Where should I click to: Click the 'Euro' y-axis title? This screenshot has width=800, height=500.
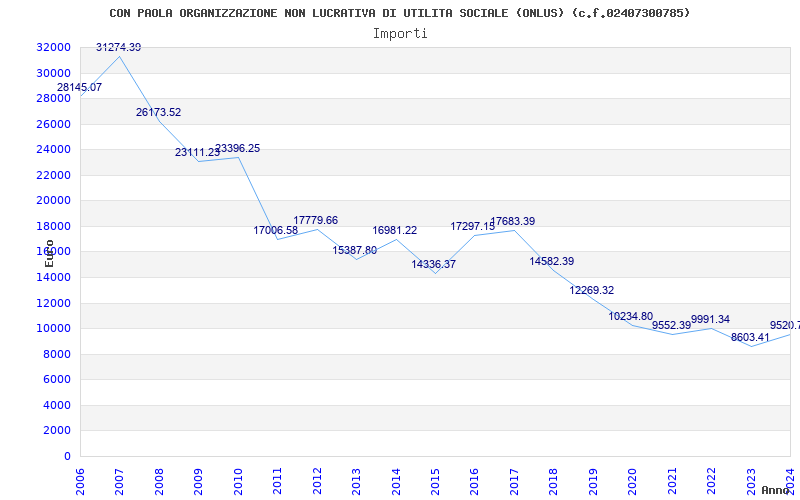(x=49, y=253)
